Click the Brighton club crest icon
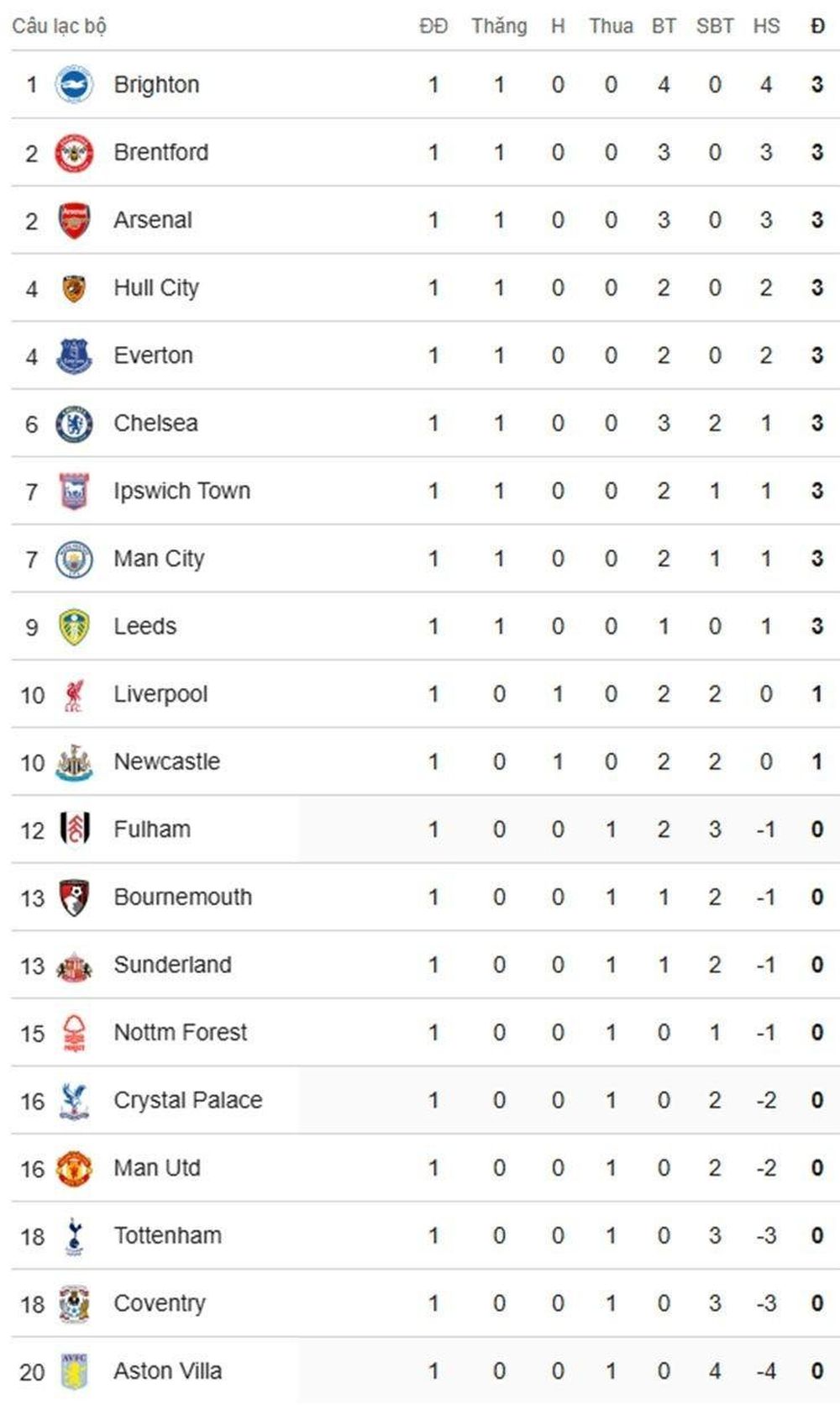 [74, 85]
